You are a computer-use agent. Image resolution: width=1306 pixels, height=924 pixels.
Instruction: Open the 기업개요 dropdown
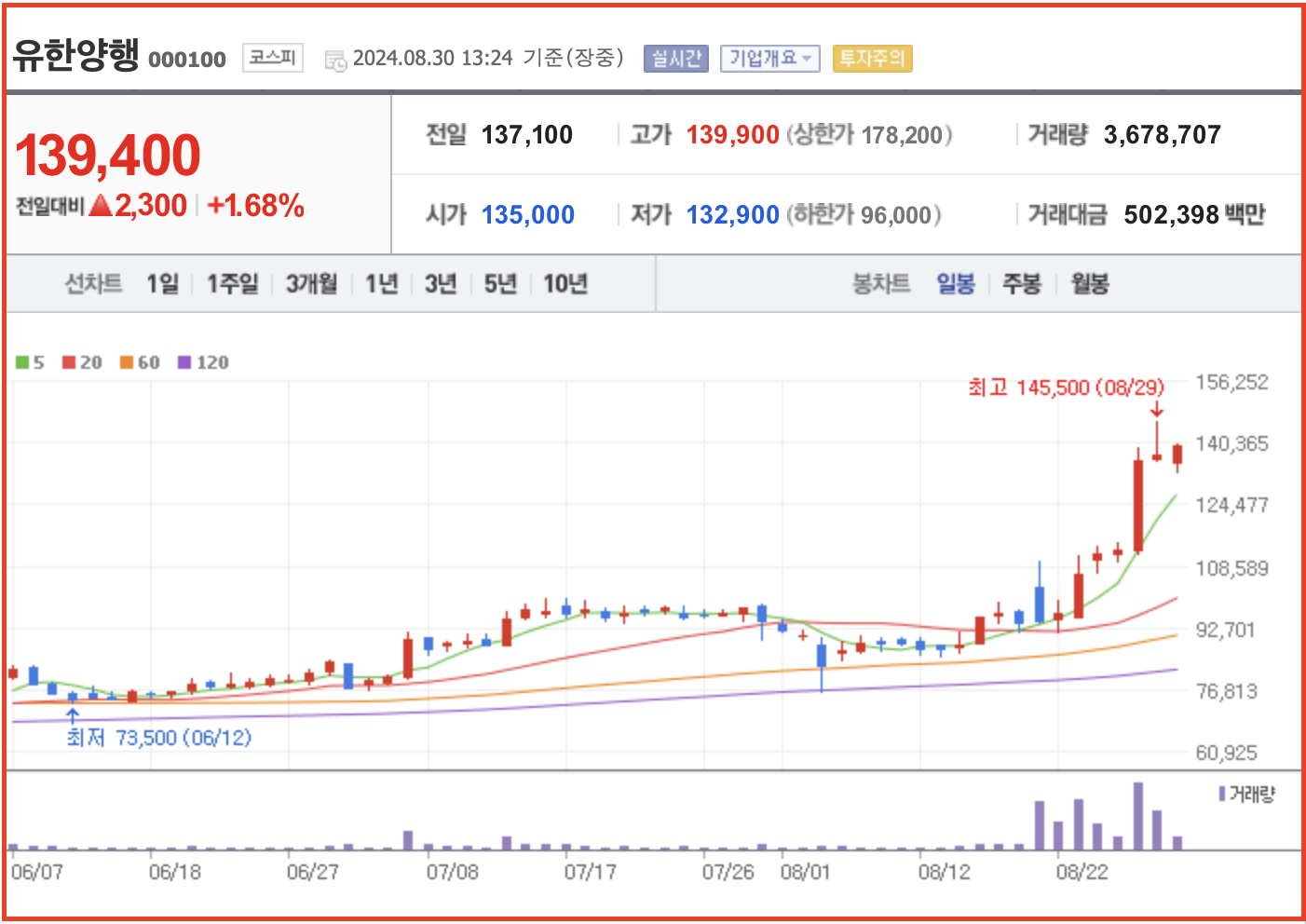769,59
